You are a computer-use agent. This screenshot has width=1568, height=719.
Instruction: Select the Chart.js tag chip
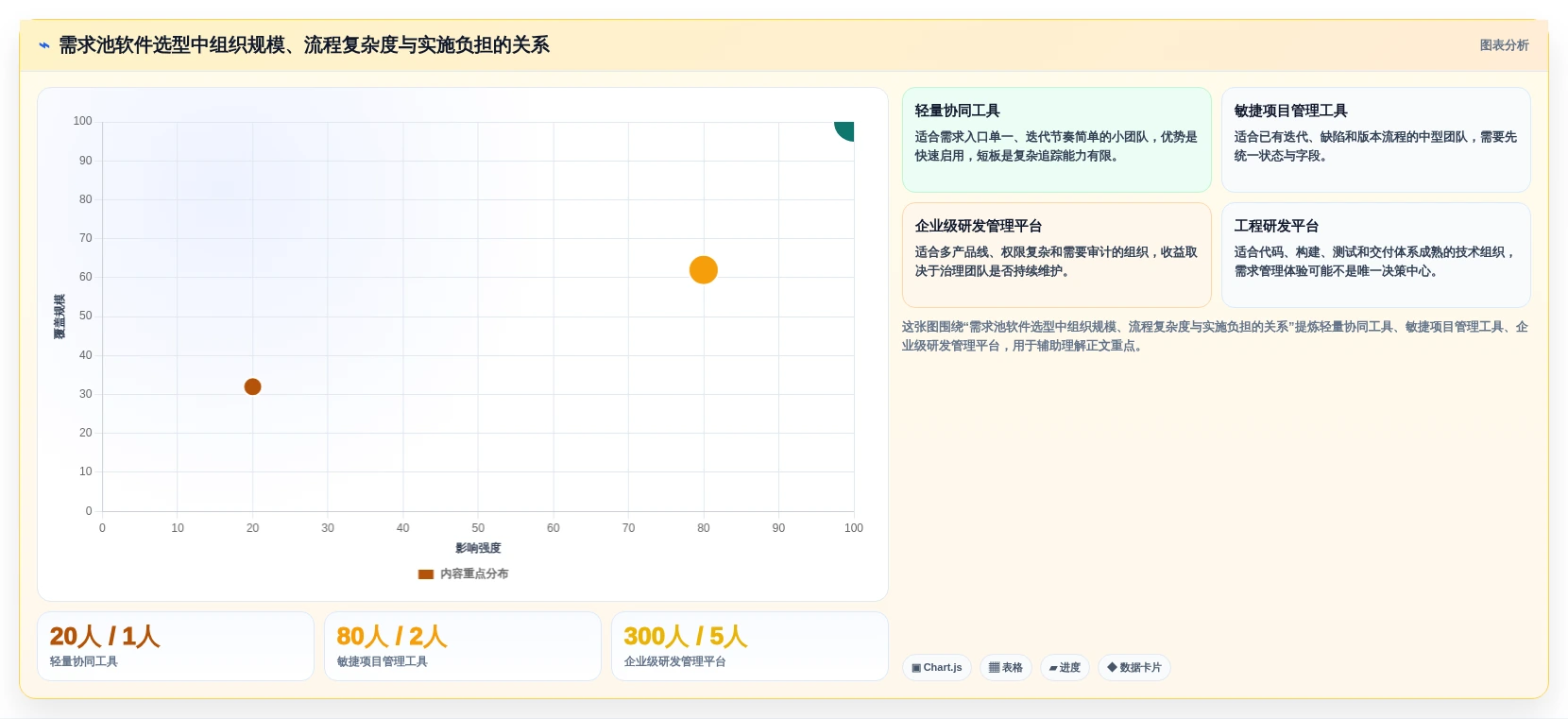click(x=937, y=667)
